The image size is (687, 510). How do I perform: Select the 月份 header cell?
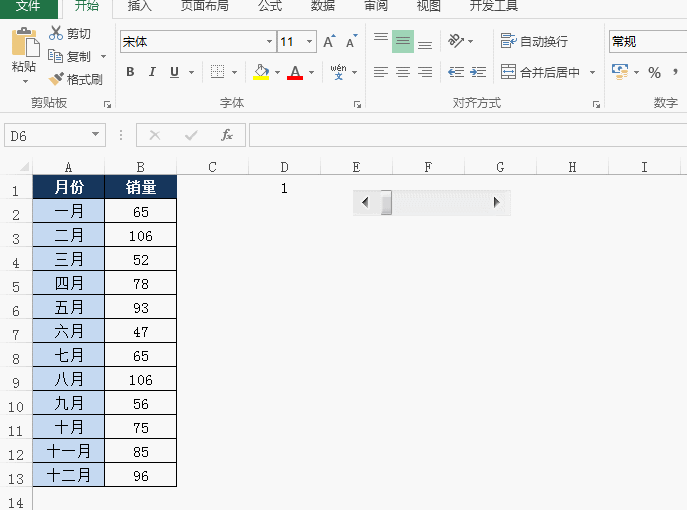(69, 187)
